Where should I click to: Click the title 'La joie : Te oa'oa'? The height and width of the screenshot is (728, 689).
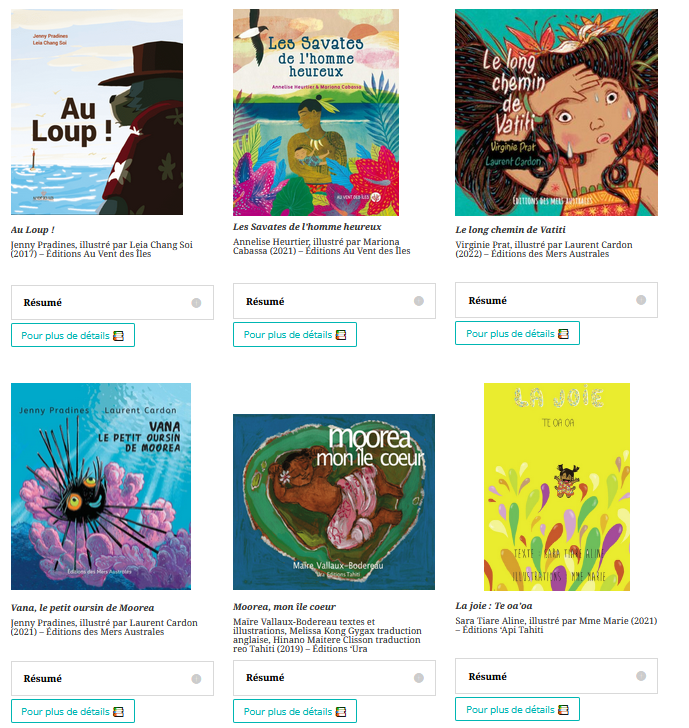(494, 606)
